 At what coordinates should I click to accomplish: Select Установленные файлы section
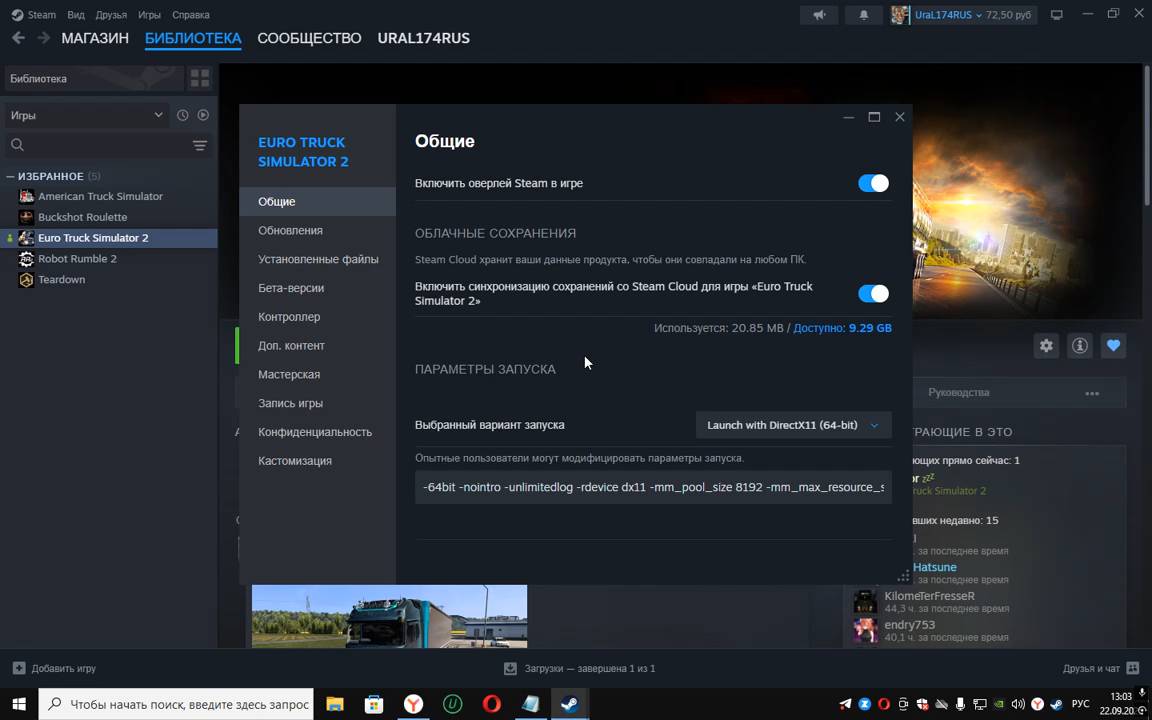(317, 259)
